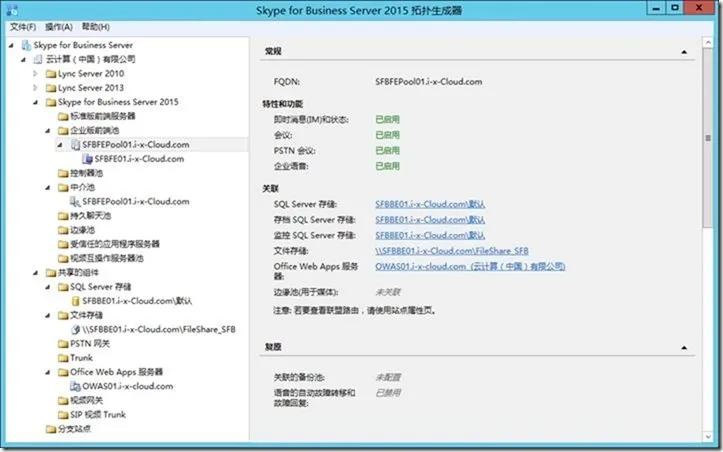This screenshot has width=723, height=452.
Task: Expand the Lync Server 2013 node
Action: click(36, 88)
